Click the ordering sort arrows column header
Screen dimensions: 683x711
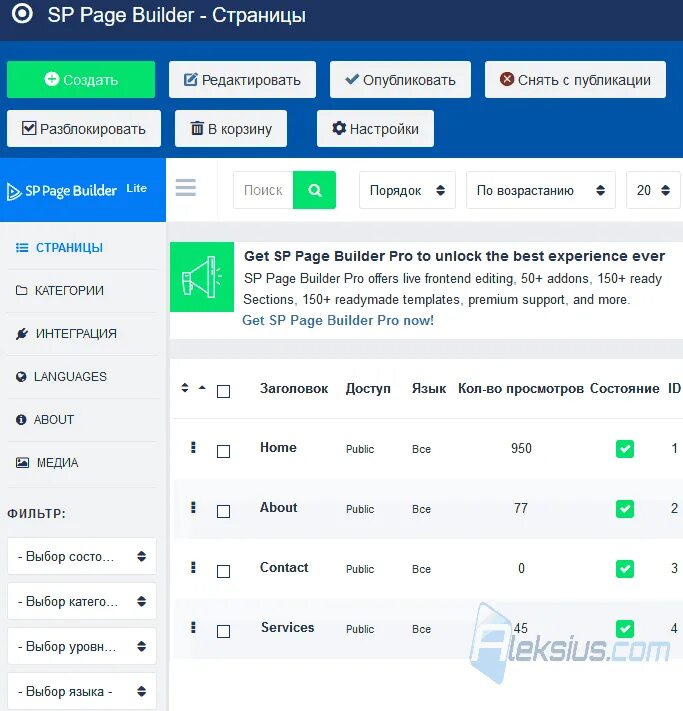[x=185, y=388]
